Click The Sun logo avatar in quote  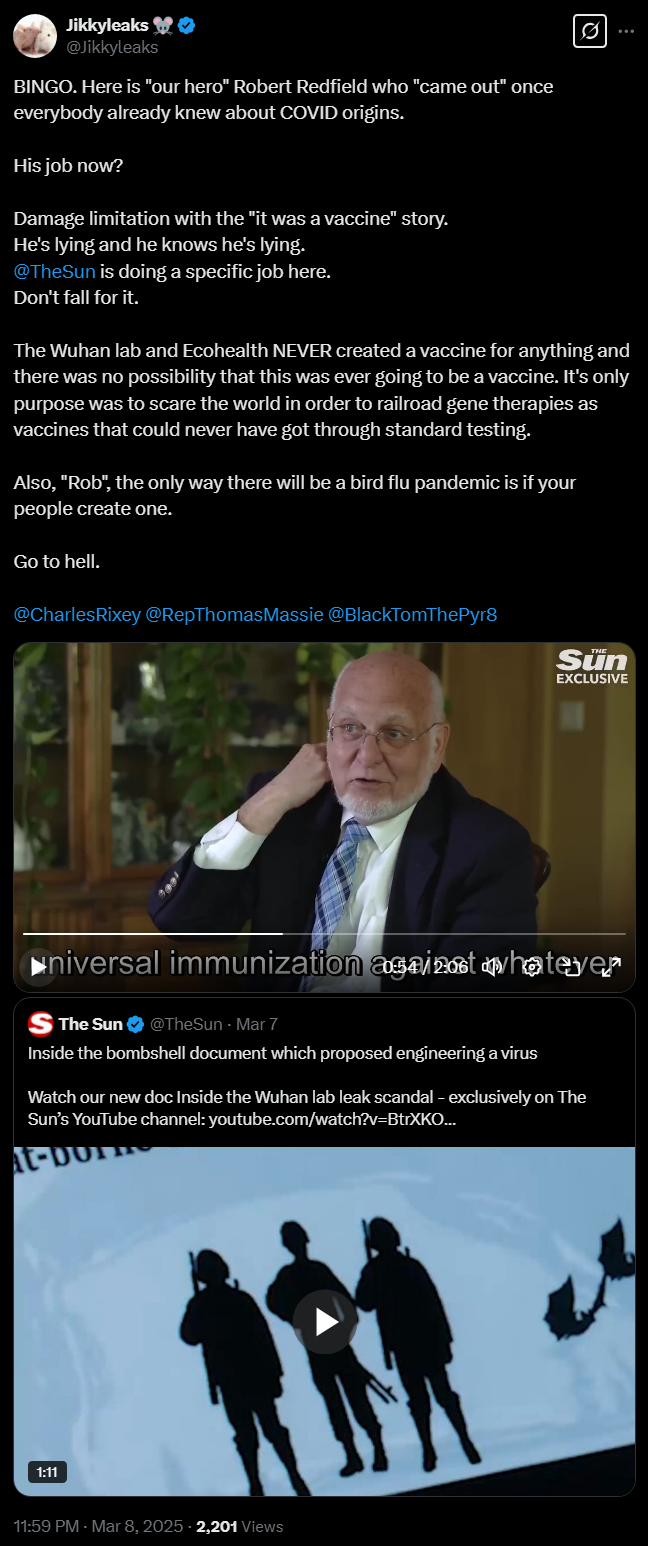pos(40,1024)
